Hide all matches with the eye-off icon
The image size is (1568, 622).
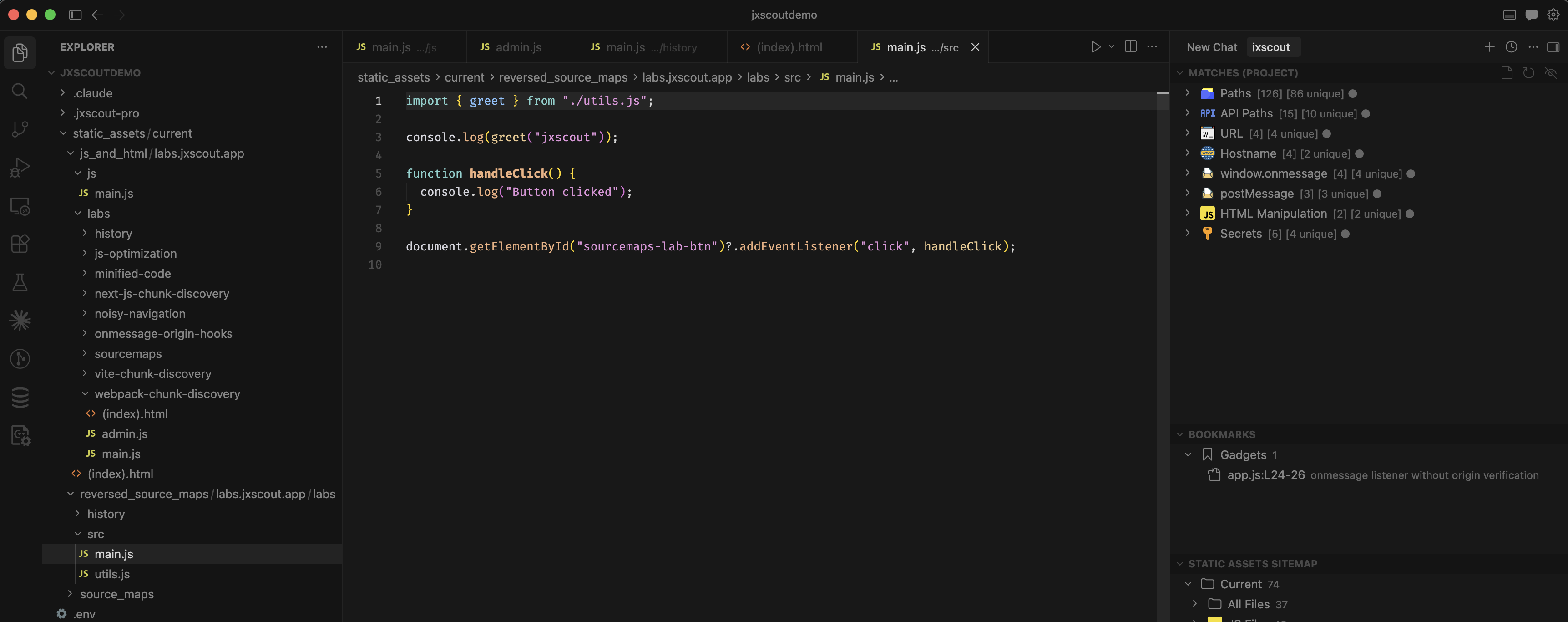click(x=1552, y=72)
